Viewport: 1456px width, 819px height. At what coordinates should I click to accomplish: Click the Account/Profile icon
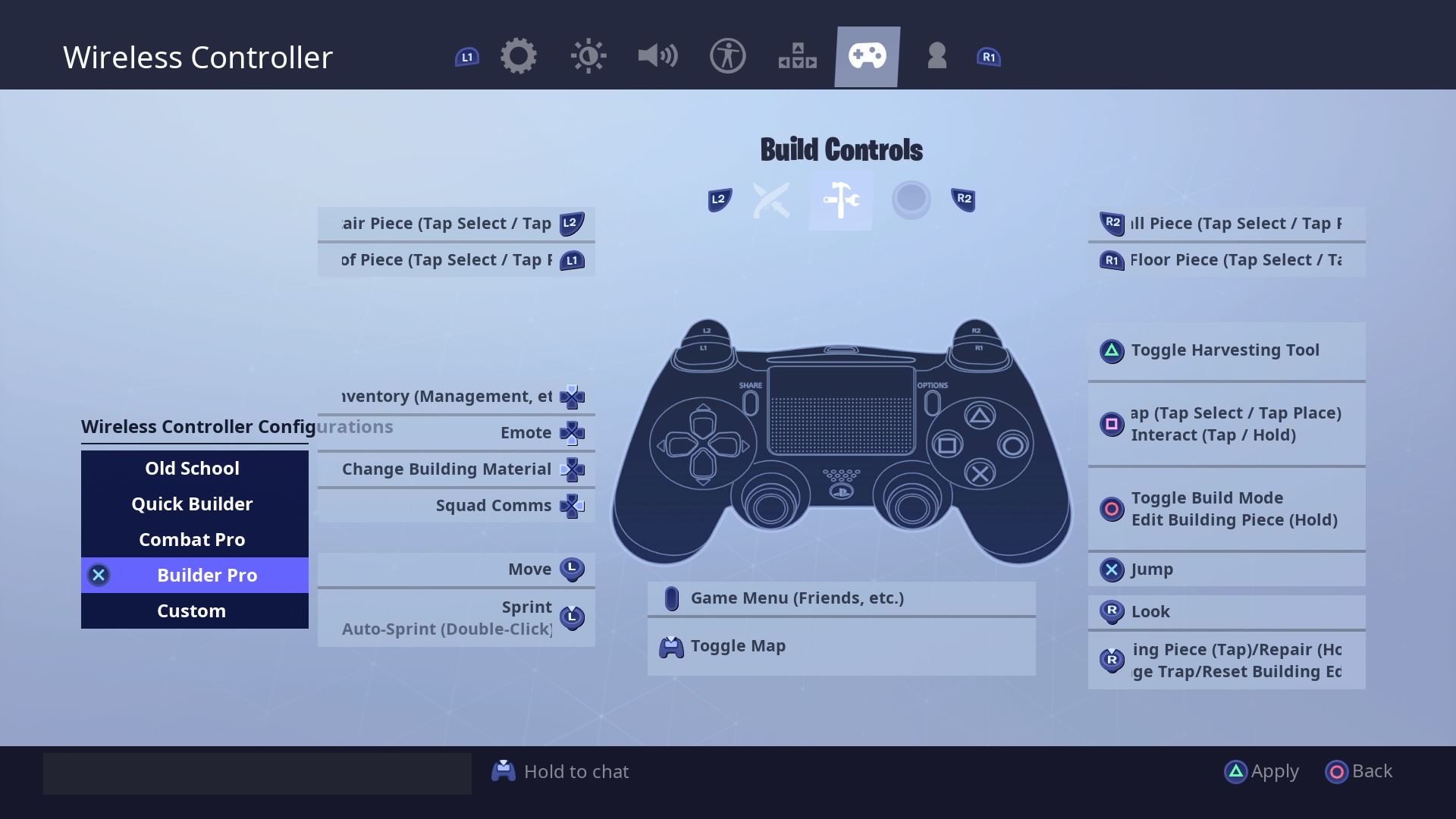tap(934, 56)
